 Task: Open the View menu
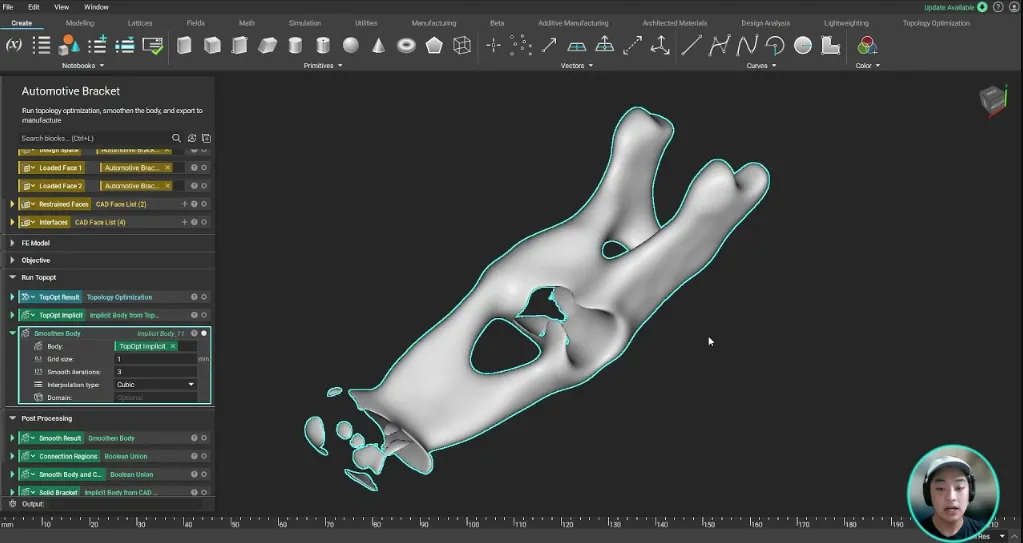[61, 7]
